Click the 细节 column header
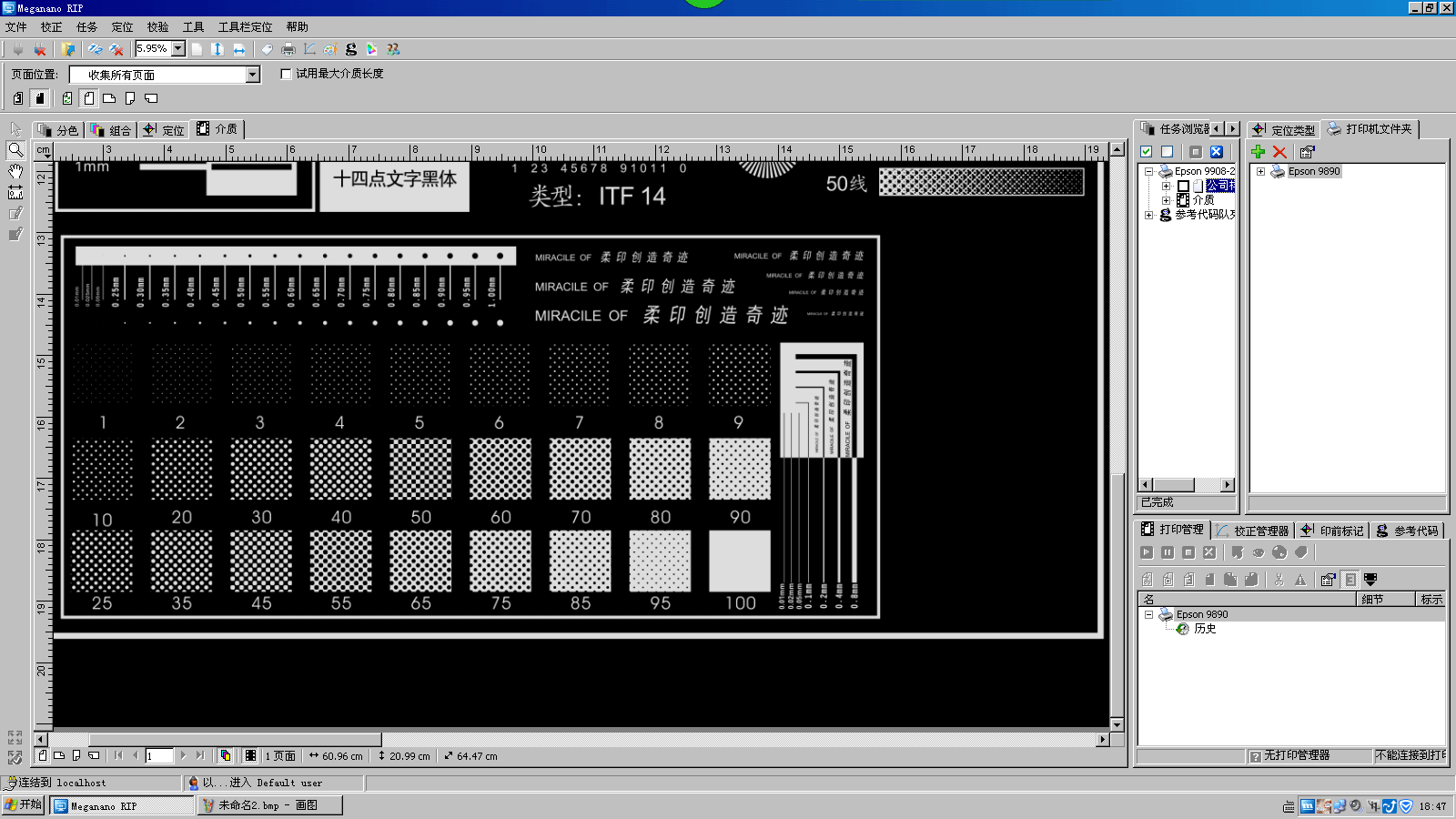Screen dimensions: 1456x819 pyautogui.click(x=1386, y=599)
